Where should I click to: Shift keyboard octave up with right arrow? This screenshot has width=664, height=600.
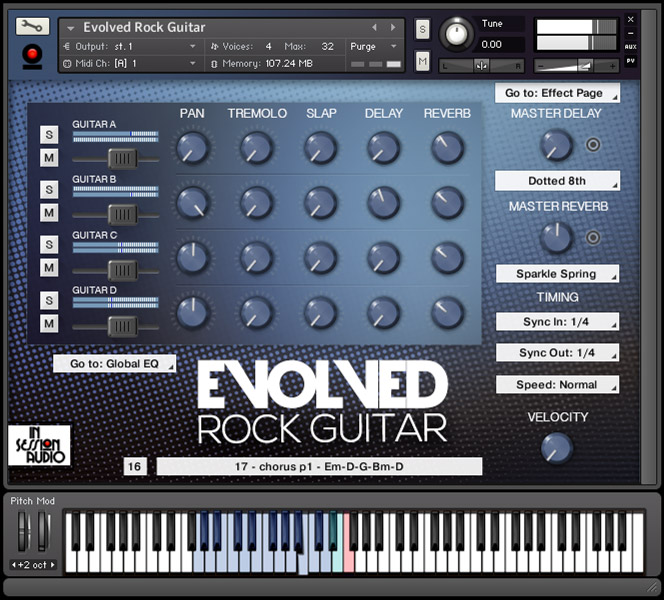[x=53, y=564]
